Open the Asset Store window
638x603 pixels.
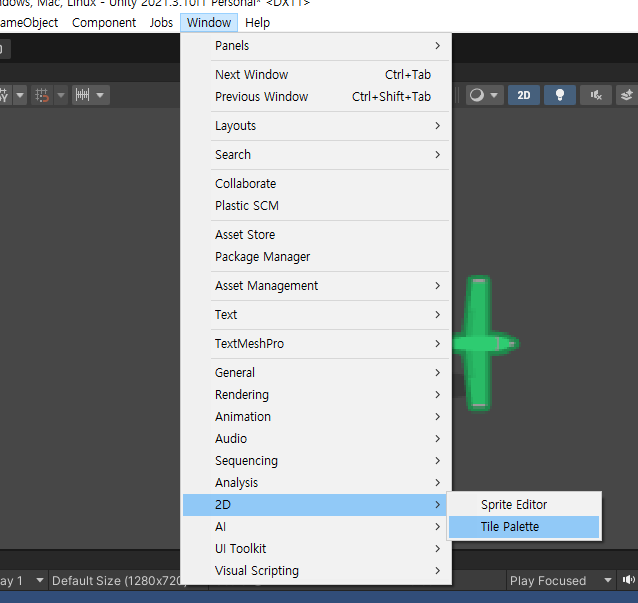pos(317,235)
